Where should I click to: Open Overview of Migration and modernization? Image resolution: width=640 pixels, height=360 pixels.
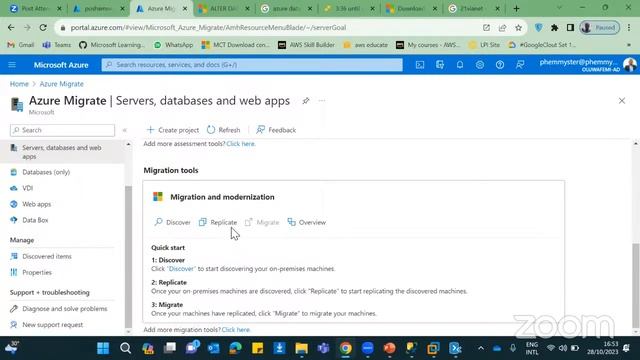tap(307, 222)
